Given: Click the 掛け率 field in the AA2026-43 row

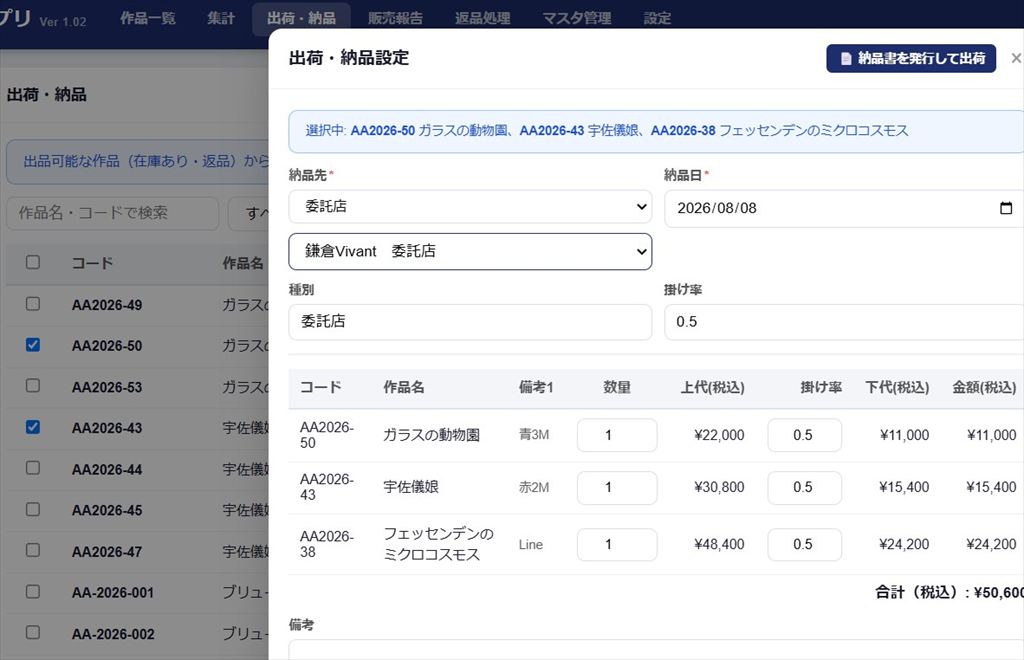Looking at the screenshot, I should tap(805, 488).
